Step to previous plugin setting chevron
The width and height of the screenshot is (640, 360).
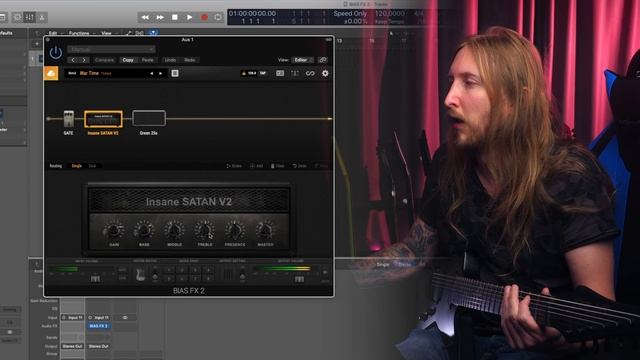coord(73,60)
